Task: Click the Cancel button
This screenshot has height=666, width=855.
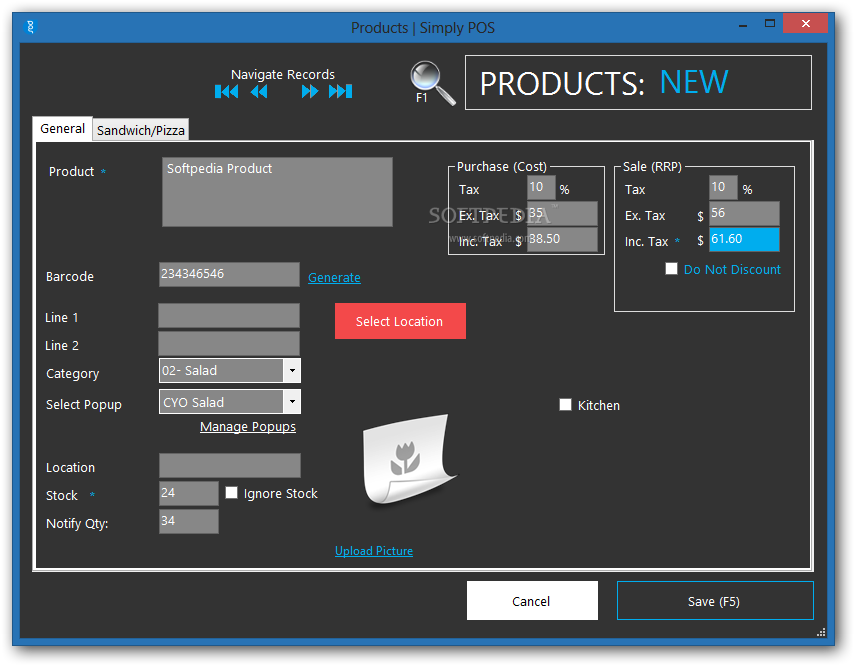Action: click(532, 601)
